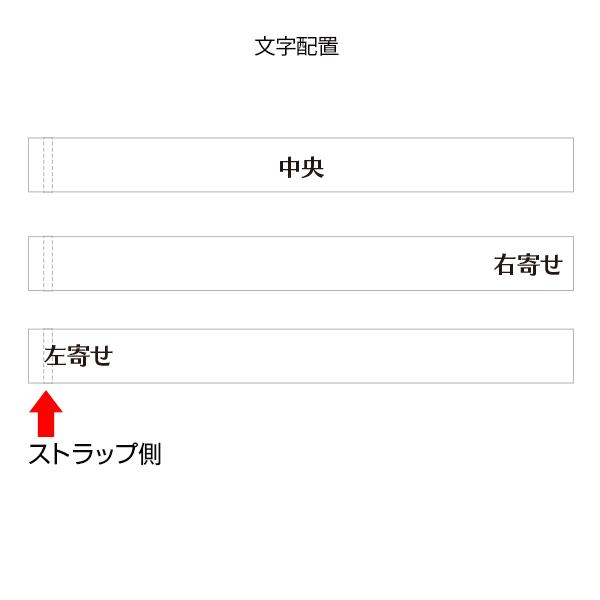The height and width of the screenshot is (600, 600).
Task: Click the 左 kanji in the left-aligned bar
Action: (x=55, y=355)
